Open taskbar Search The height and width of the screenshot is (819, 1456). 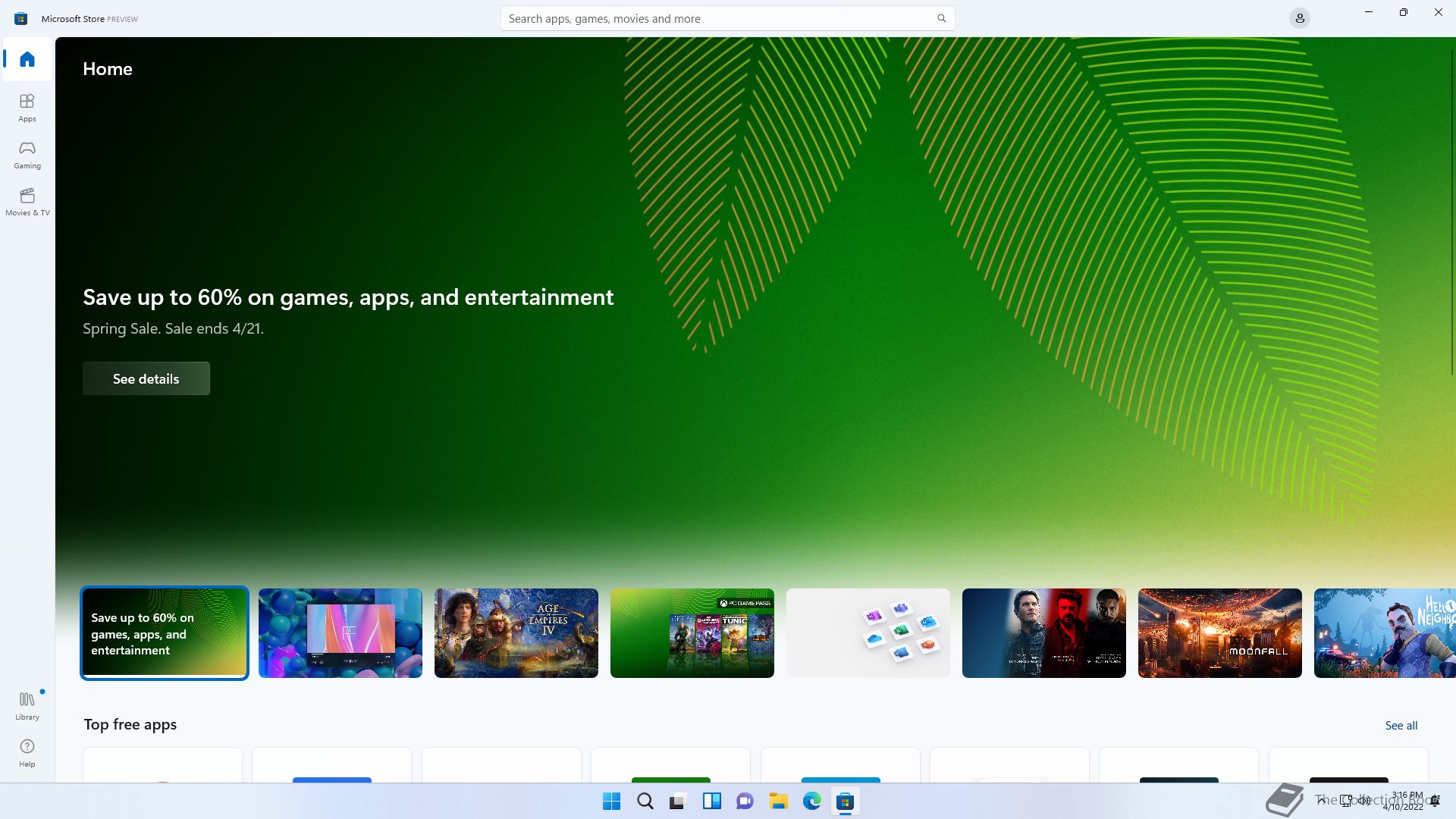click(x=645, y=801)
